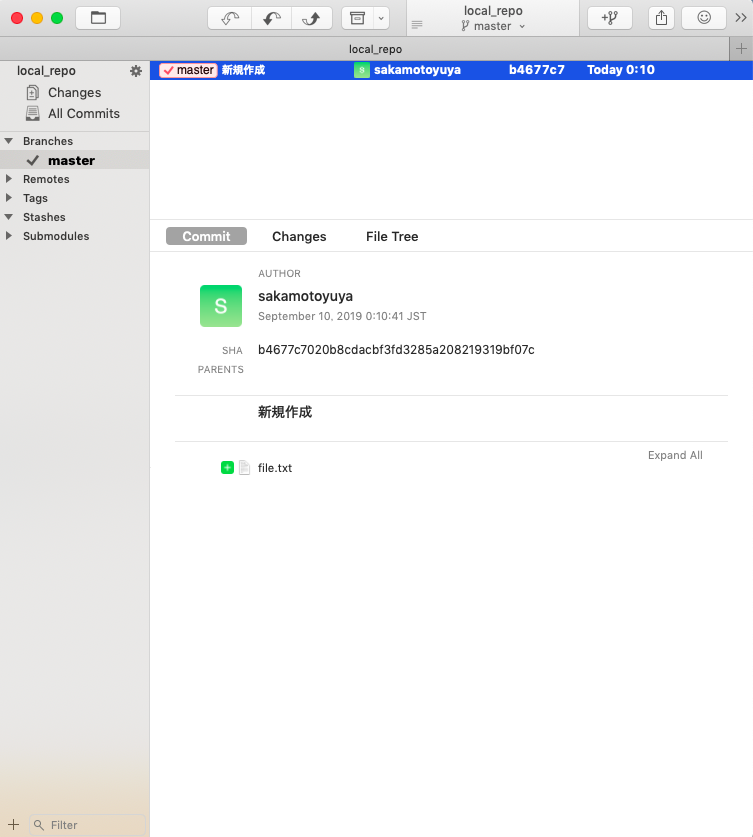The height and width of the screenshot is (837, 753).
Task: Click the Today 0:10 timestamp
Action: (621, 70)
